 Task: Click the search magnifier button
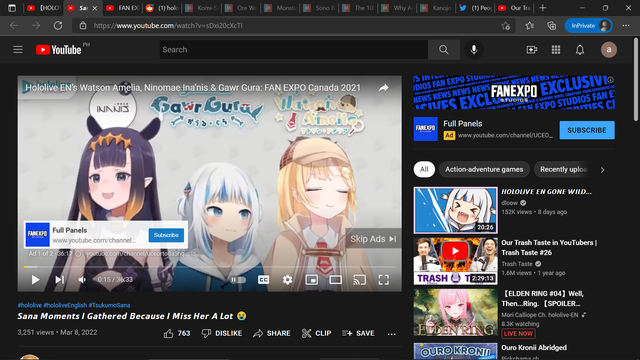444,50
